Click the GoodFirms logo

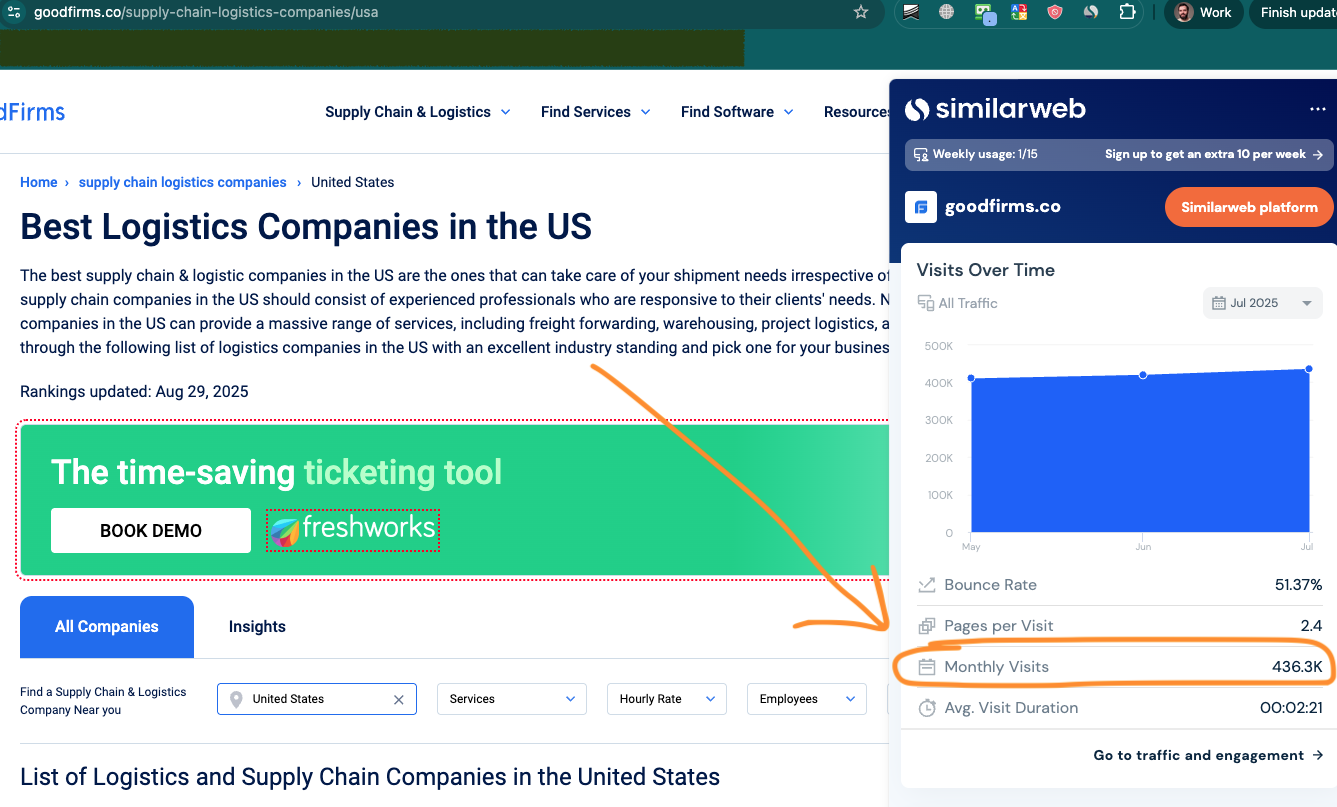pos(32,112)
